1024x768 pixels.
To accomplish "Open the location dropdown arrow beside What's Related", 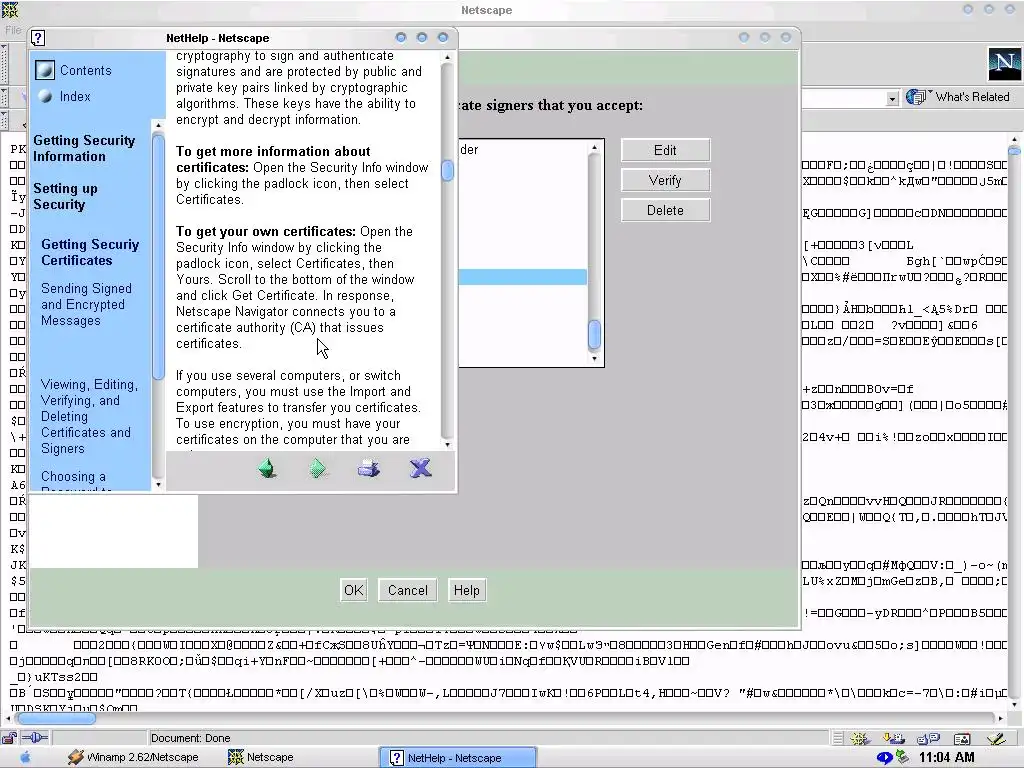I will point(892,98).
